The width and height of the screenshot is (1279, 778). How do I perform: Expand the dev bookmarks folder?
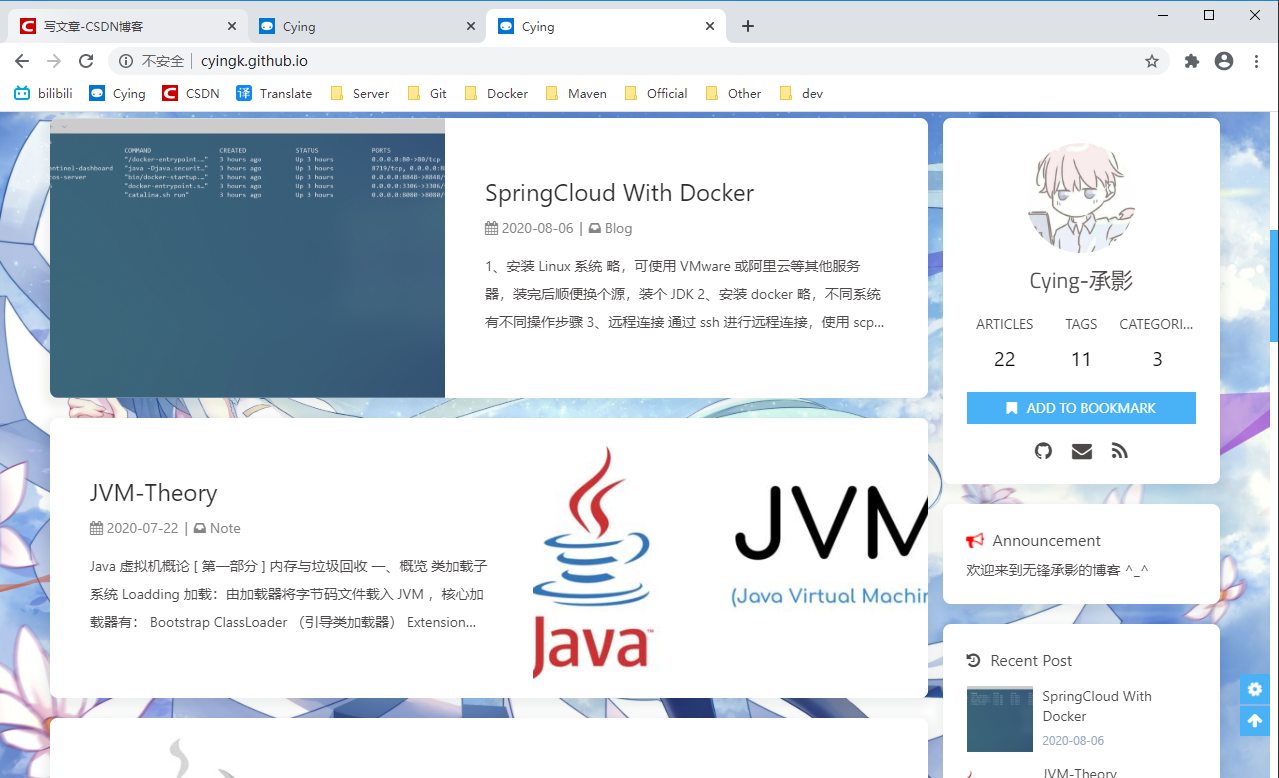801,93
